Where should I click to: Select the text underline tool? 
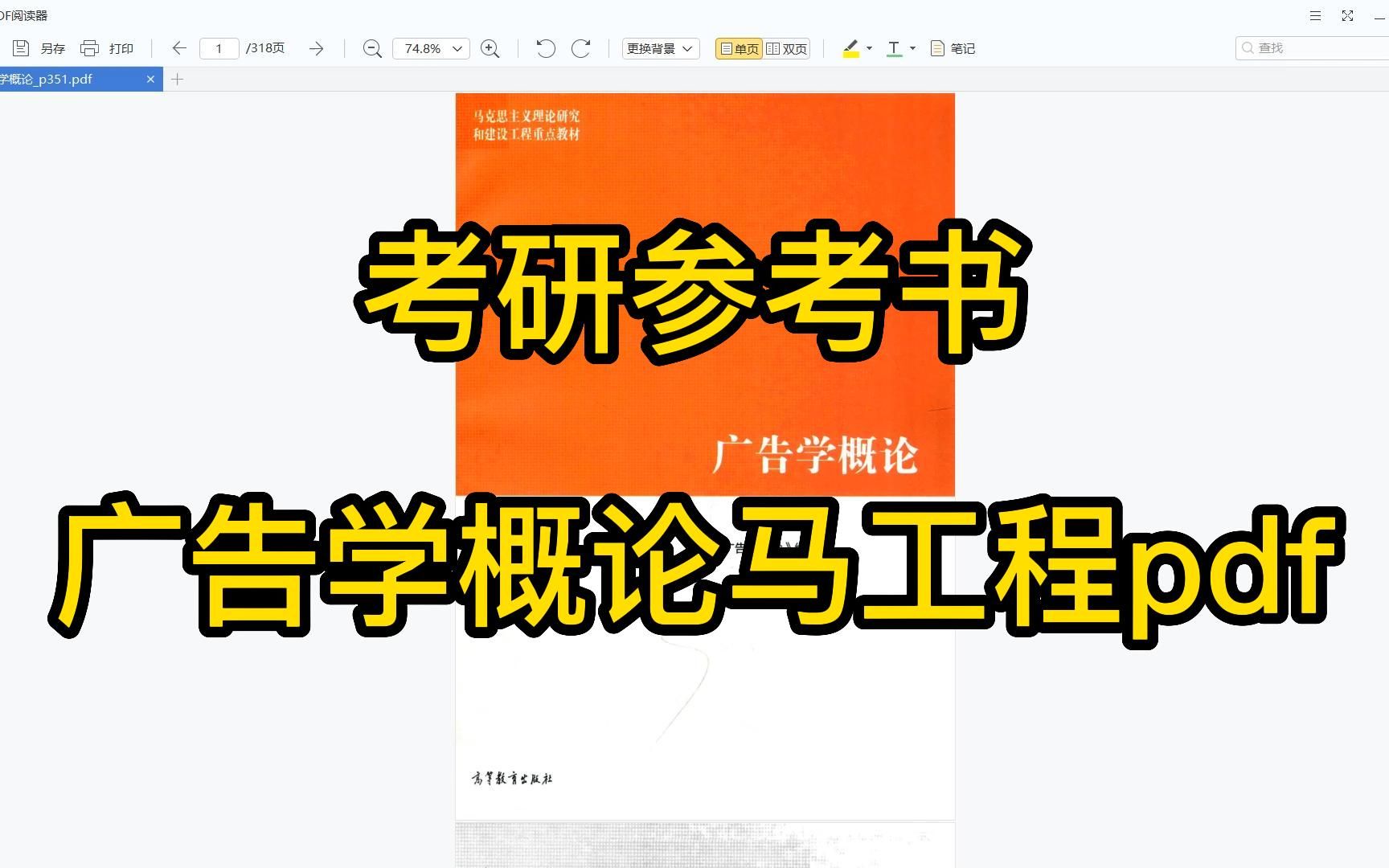pyautogui.click(x=894, y=48)
